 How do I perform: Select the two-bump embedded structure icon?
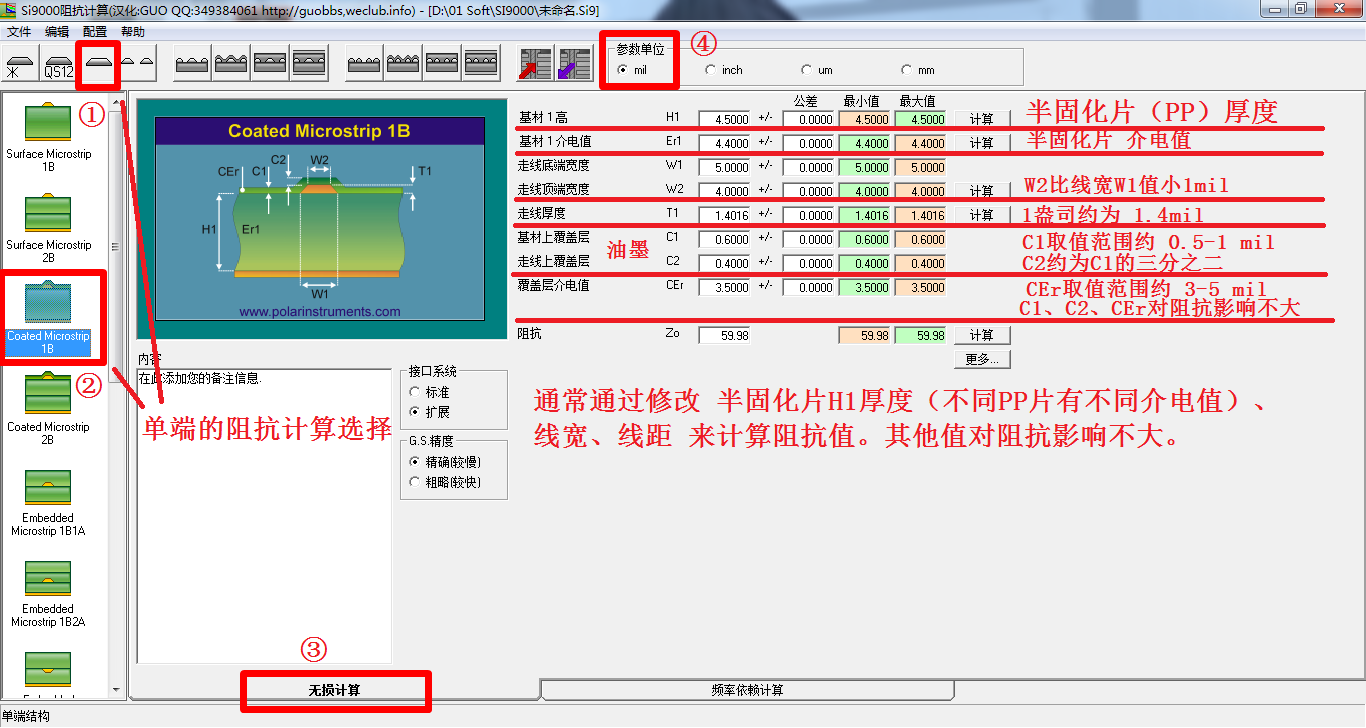tap(270, 63)
